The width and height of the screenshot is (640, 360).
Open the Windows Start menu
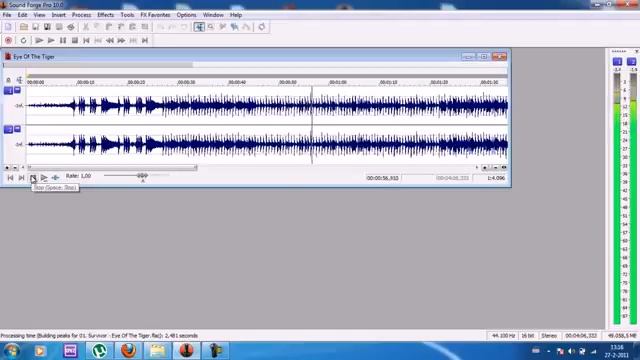coord(11,351)
